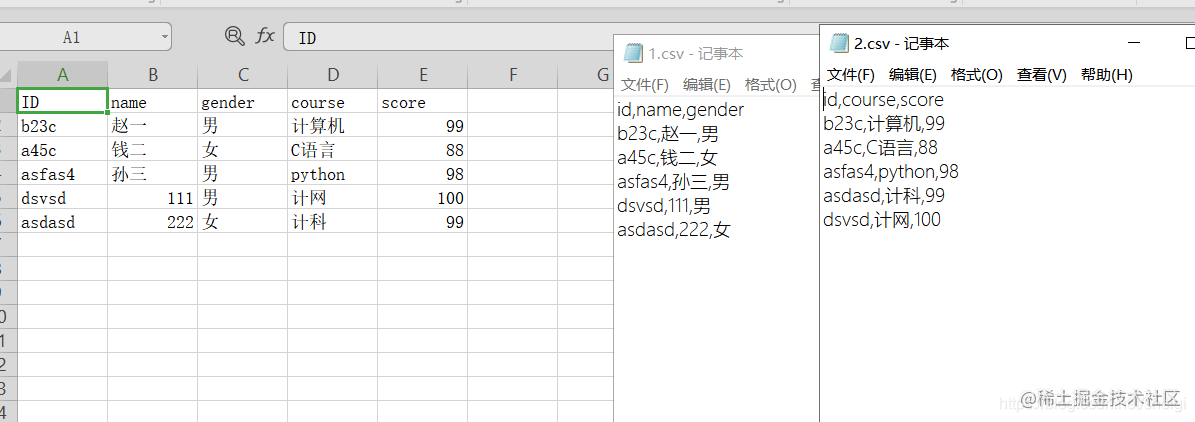Screen dimensions: 1195x422
Task: Select column D header
Action: [333, 75]
